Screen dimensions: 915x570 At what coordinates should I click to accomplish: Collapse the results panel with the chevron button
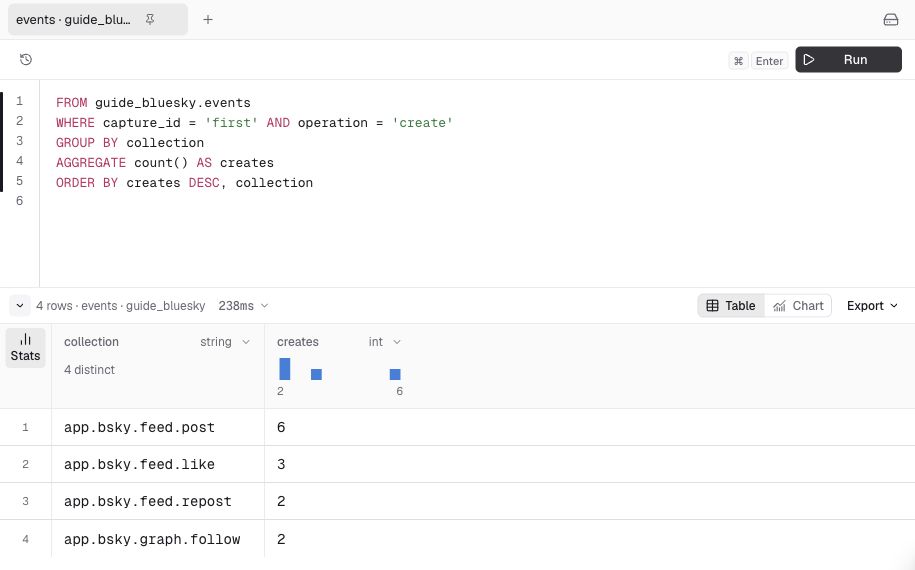click(20, 306)
